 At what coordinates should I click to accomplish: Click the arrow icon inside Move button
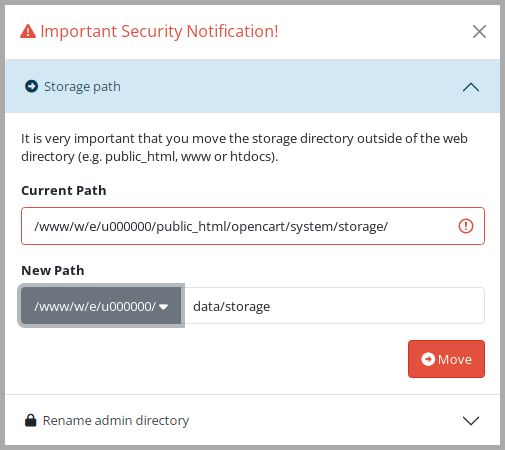click(428, 359)
